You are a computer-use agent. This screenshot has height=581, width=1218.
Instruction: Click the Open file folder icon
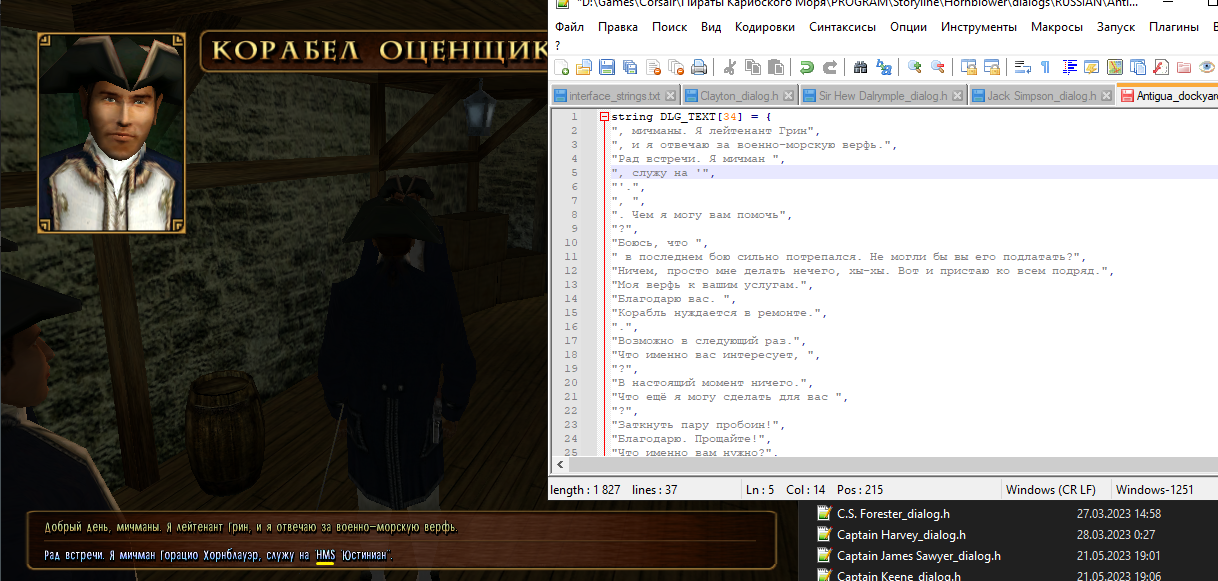[585, 68]
